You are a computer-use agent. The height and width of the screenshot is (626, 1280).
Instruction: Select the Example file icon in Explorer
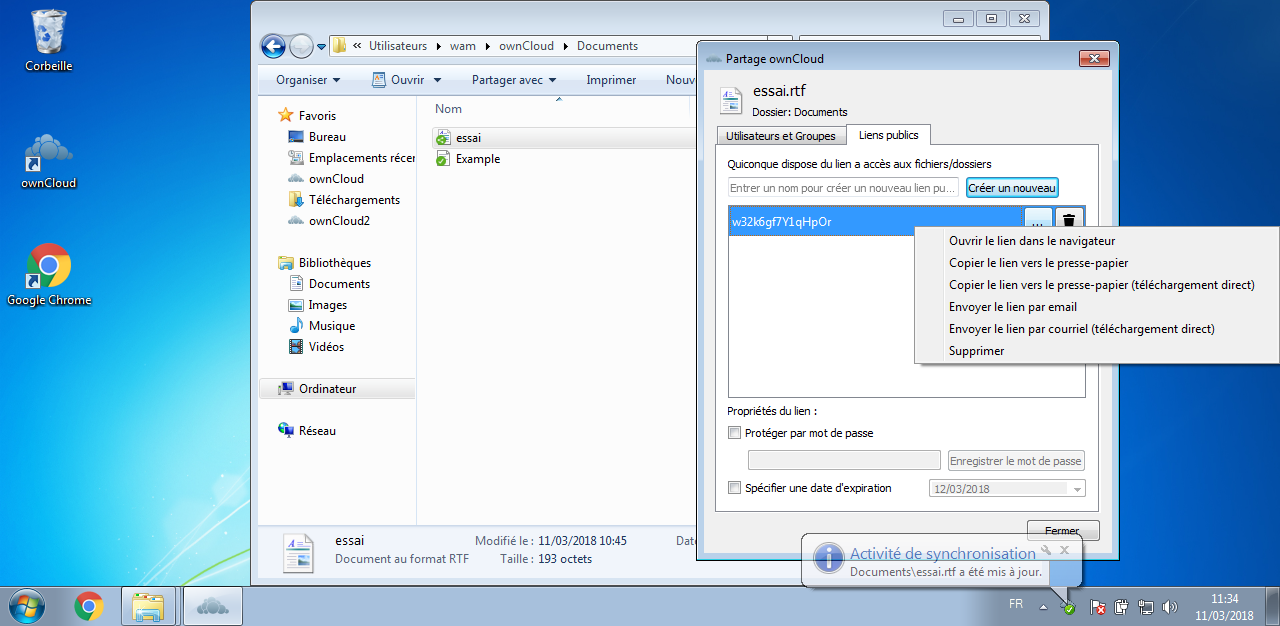pos(443,159)
